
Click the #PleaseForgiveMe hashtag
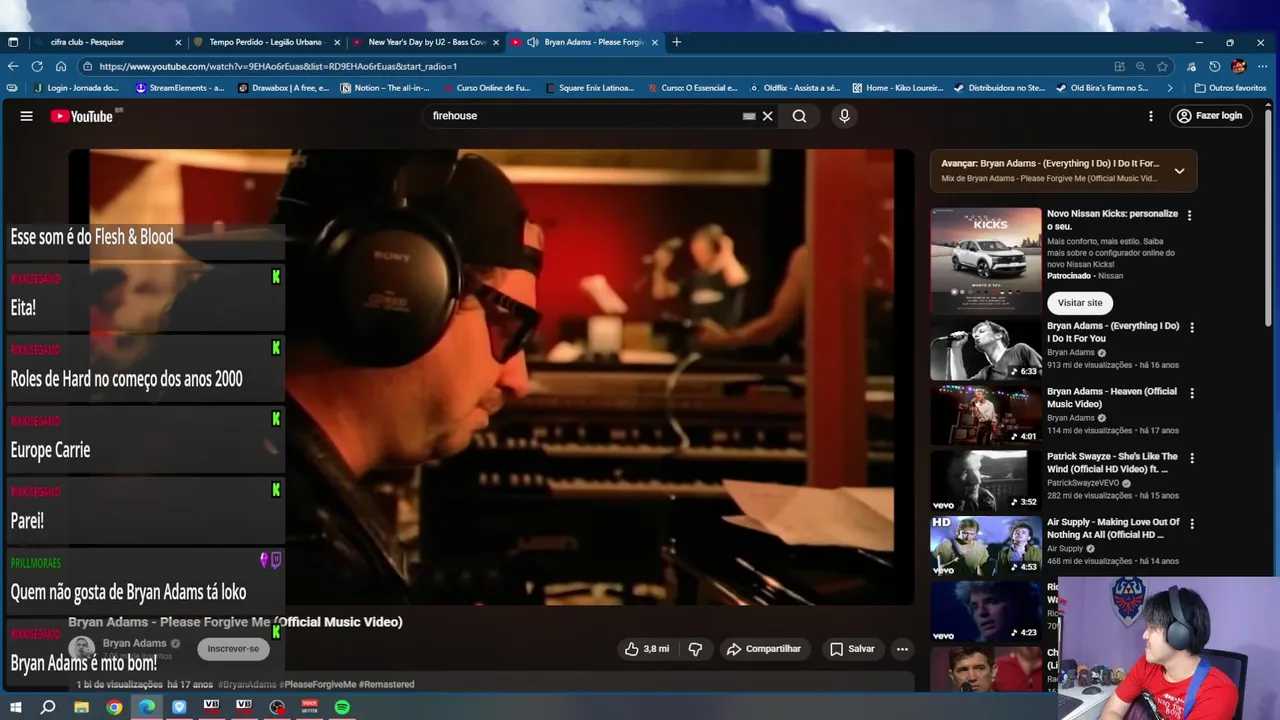[x=318, y=685]
